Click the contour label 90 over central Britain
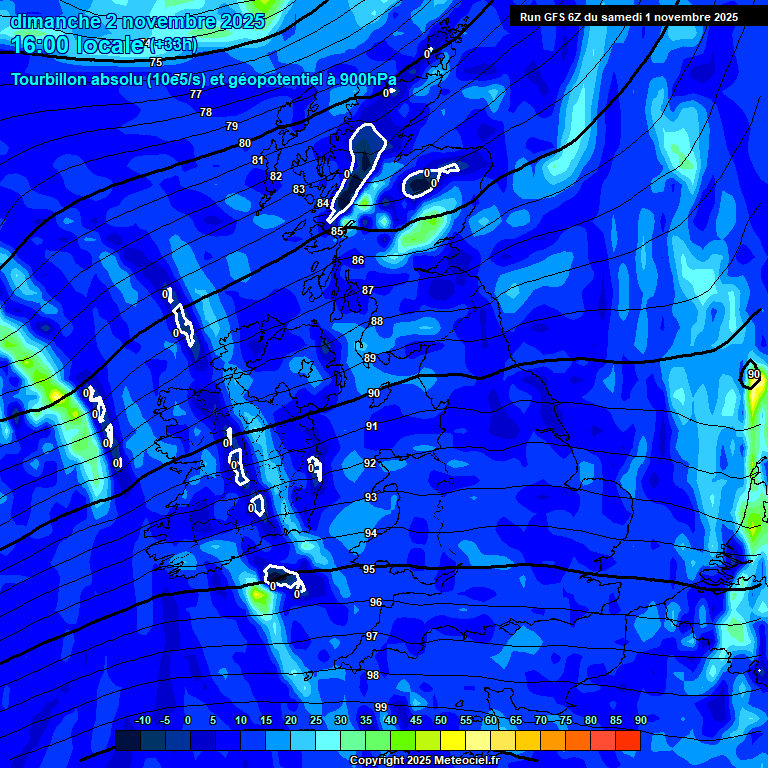This screenshot has height=768, width=768. coord(373,393)
